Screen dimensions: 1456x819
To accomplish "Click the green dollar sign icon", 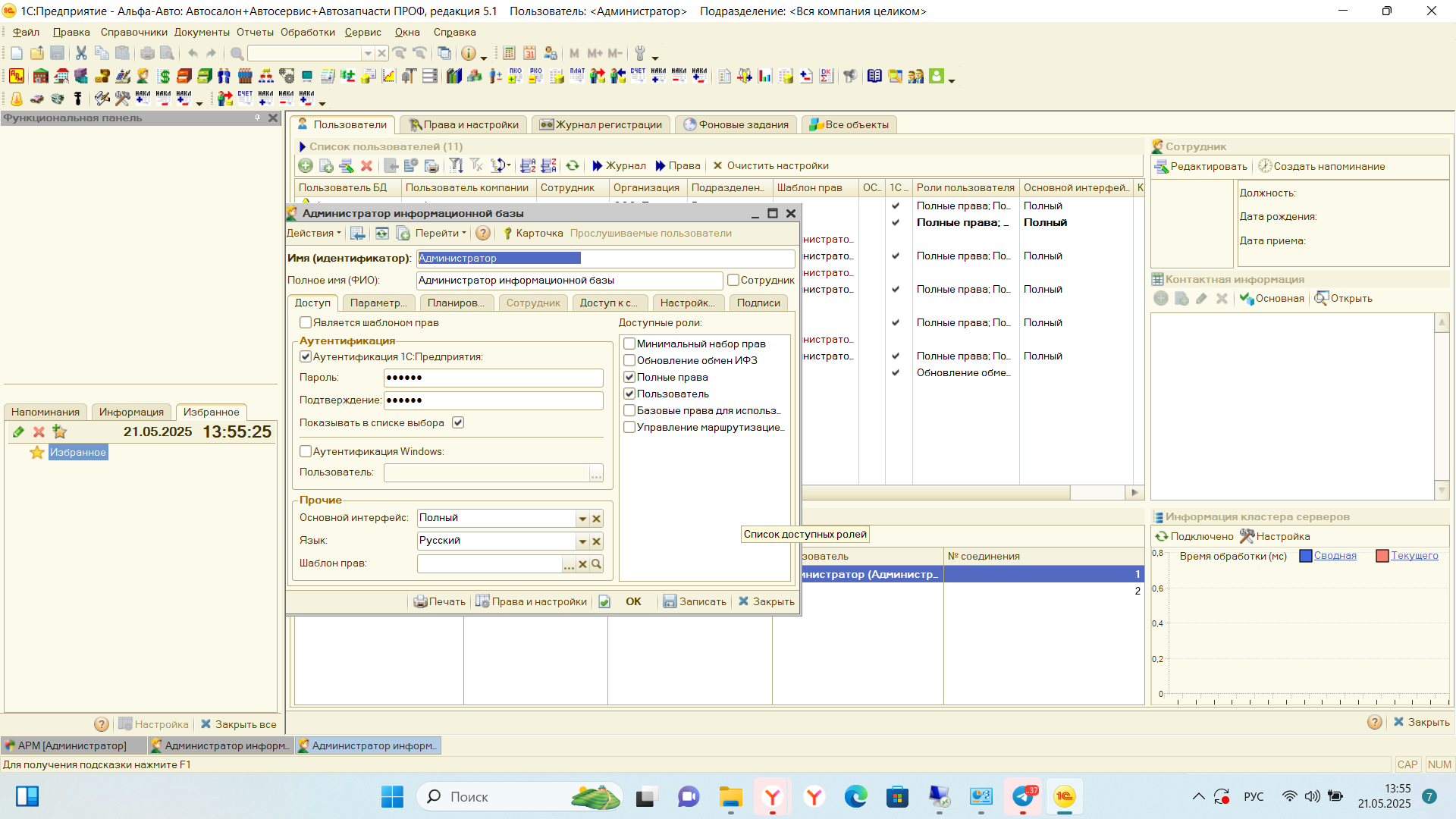I will coord(164,76).
